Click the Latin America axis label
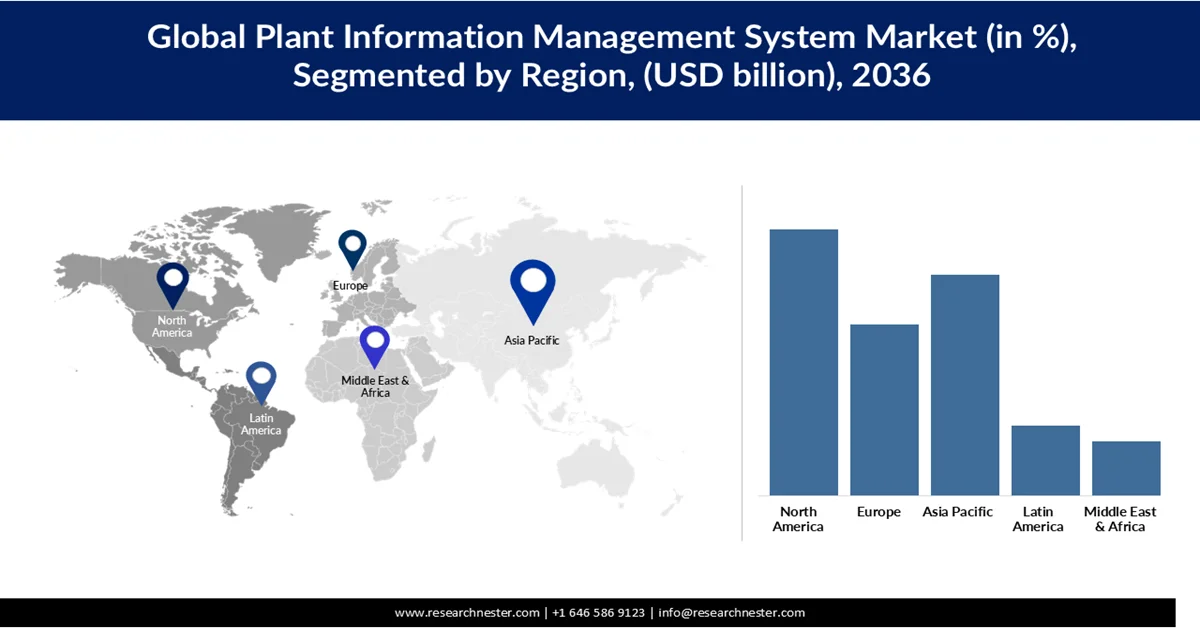Viewport: 1200px width, 628px height. point(1038,519)
